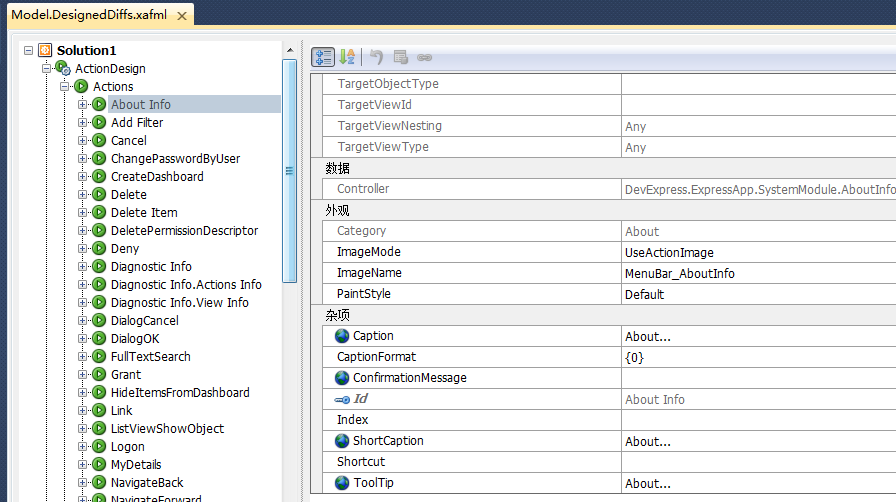Click the ActionDesign node gear icon
Image resolution: width=896 pixels, height=502 pixels.
63,69
